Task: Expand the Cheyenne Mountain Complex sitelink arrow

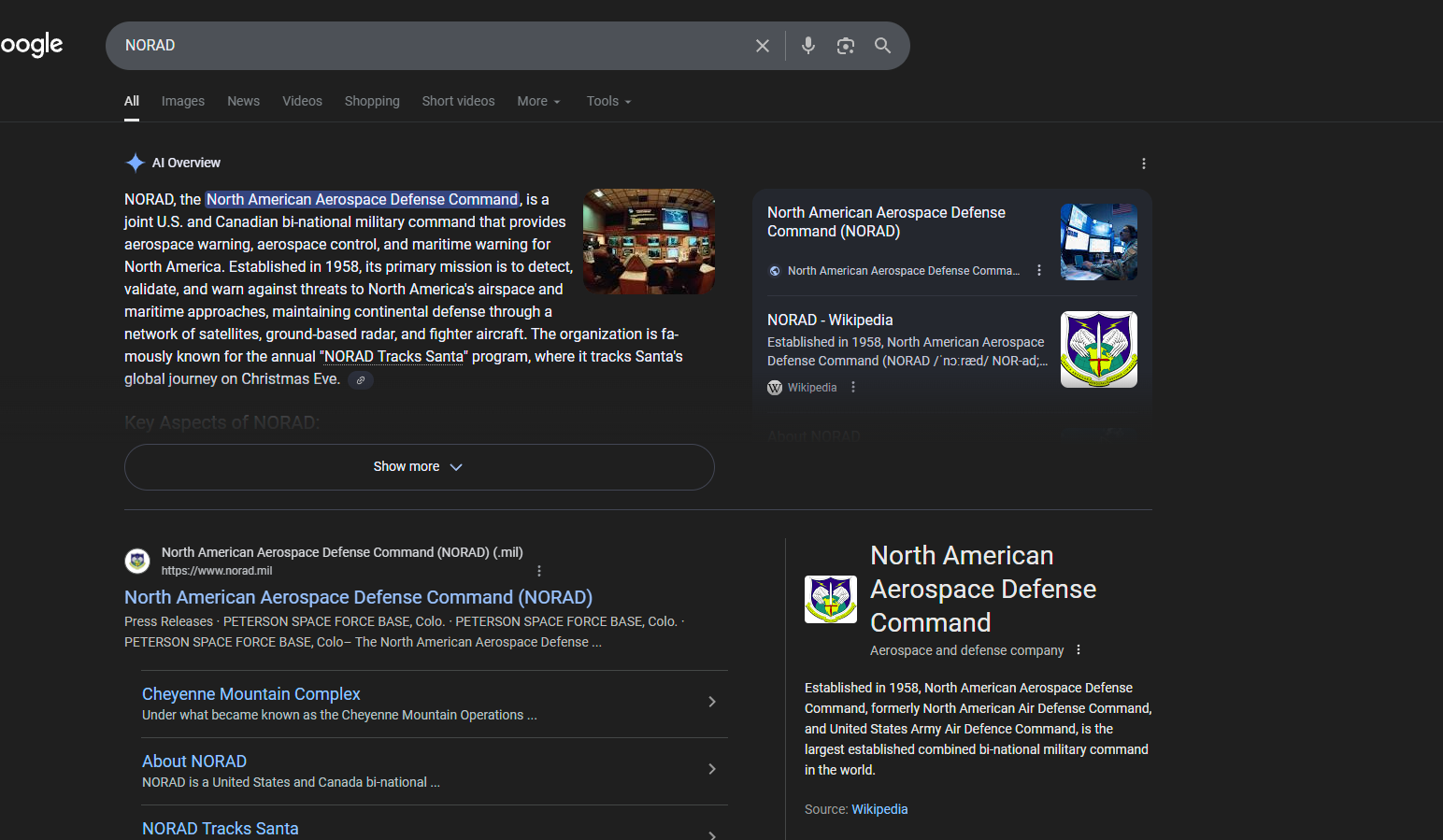Action: pos(712,702)
